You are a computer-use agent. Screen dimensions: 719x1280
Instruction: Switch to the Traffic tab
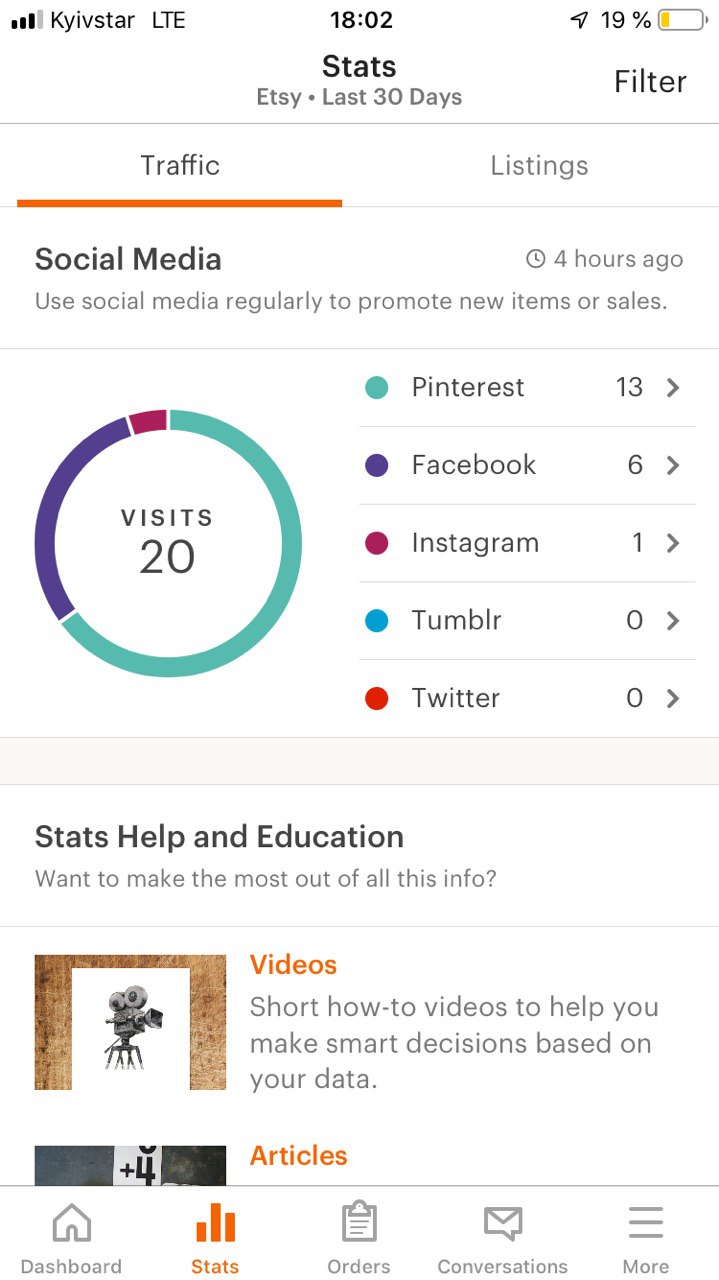click(x=180, y=166)
